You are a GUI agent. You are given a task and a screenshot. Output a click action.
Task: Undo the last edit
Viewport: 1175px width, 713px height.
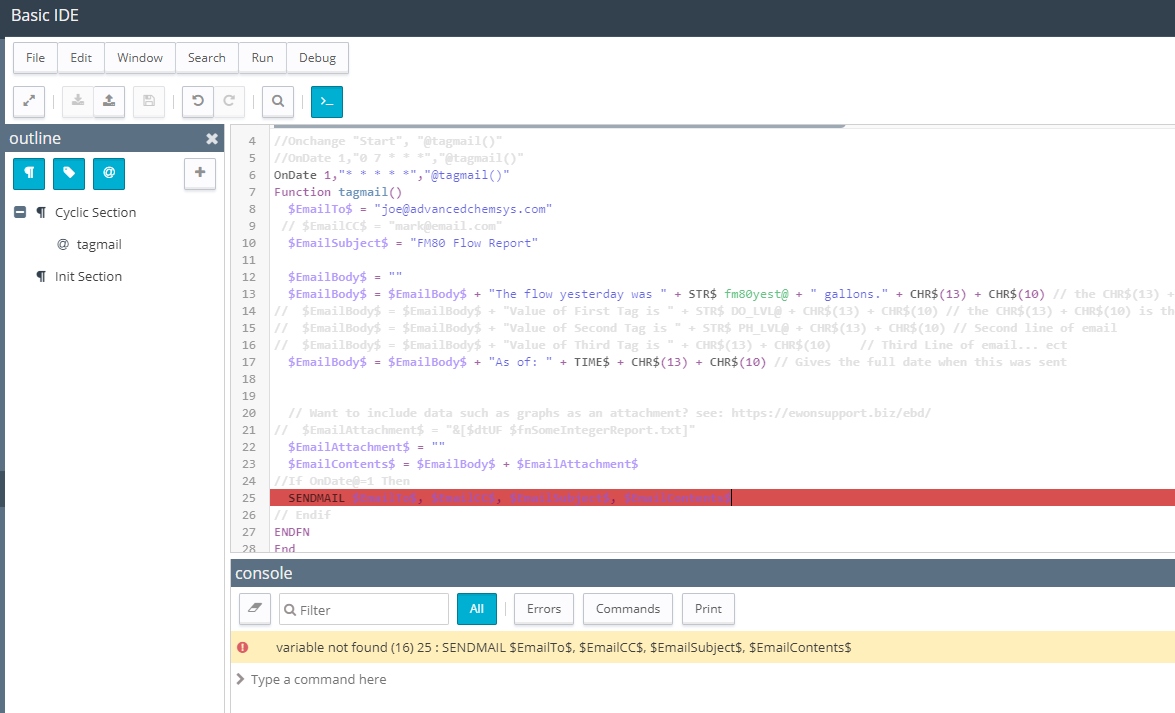(x=197, y=101)
